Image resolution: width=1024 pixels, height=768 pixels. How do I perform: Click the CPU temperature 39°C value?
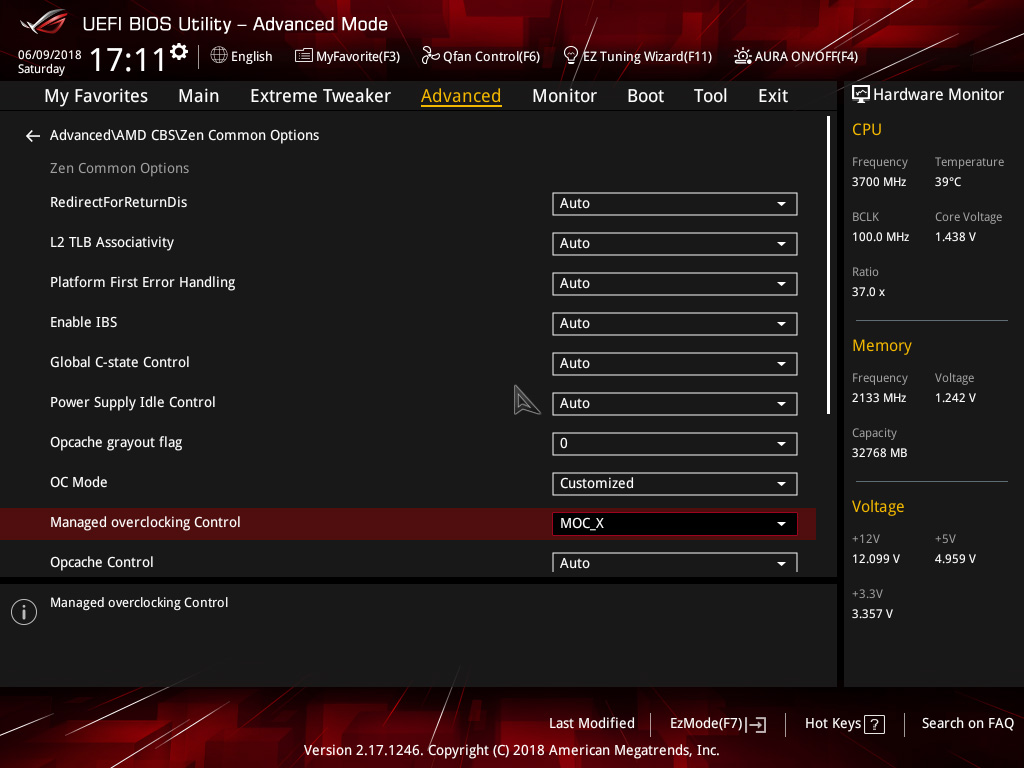point(948,182)
